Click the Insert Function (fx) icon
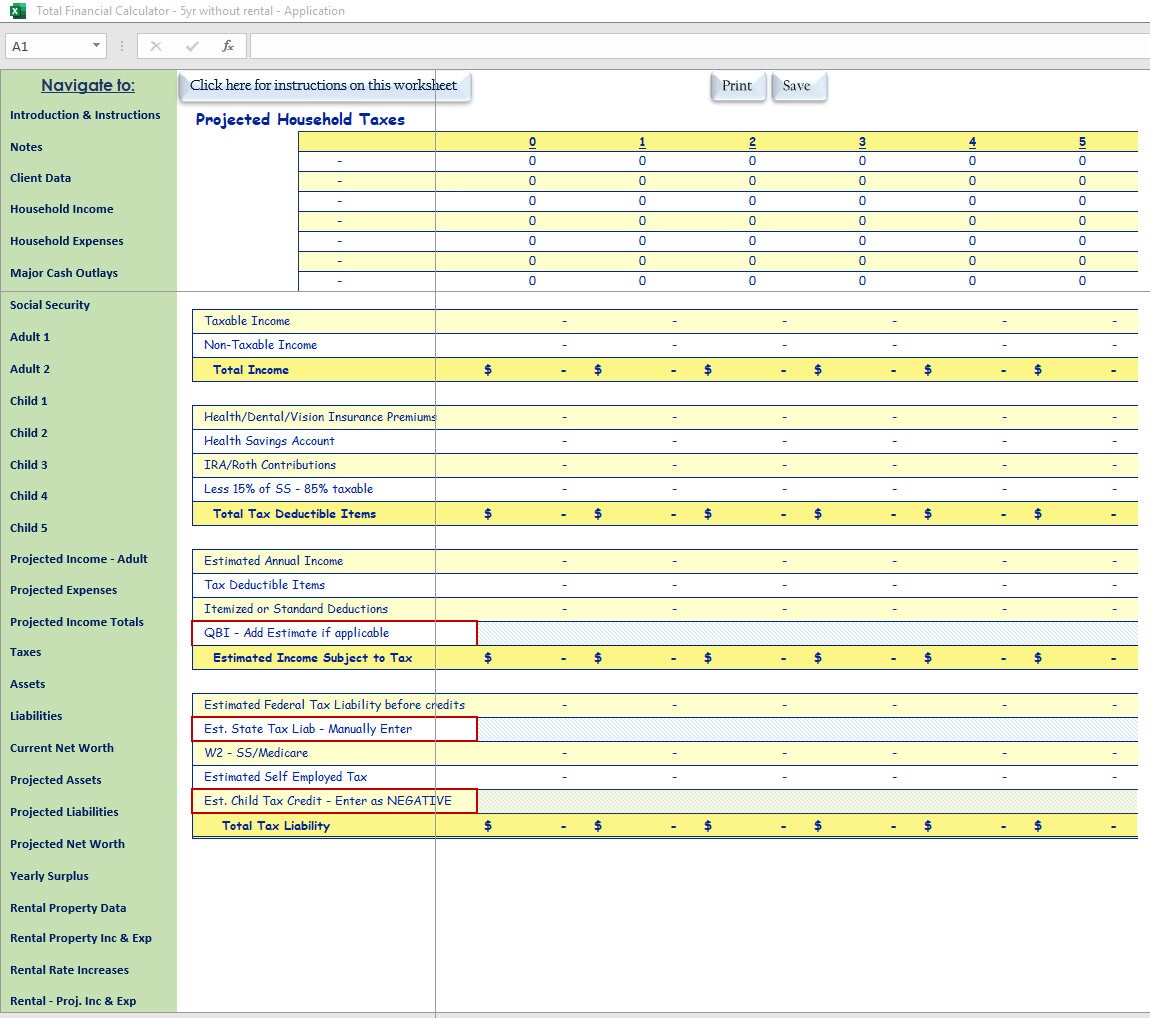This screenshot has width=1150, height=1018. [x=228, y=45]
